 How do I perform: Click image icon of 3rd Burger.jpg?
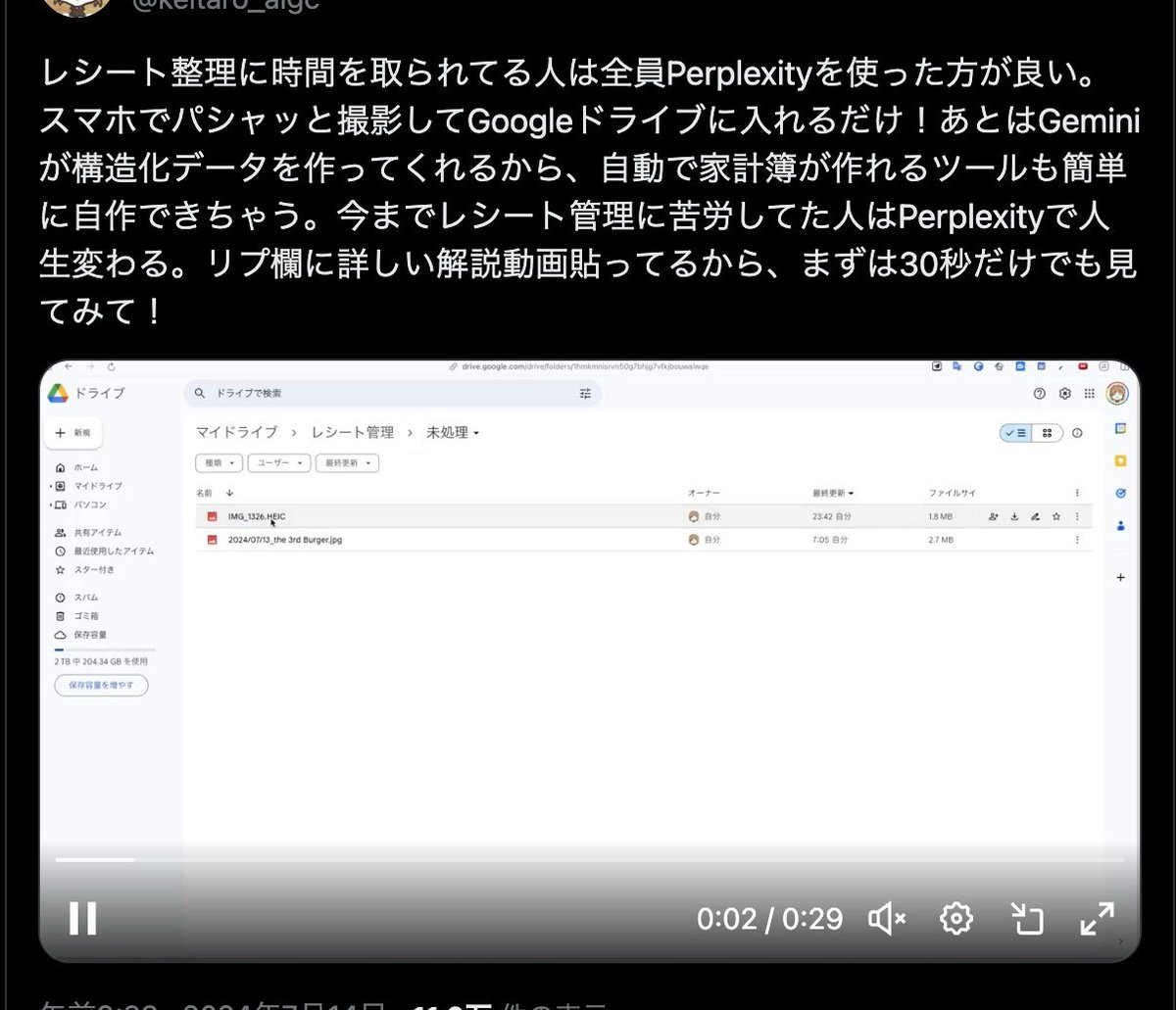coord(211,540)
